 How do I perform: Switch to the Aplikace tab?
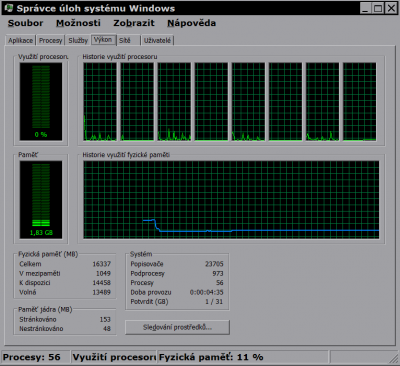(x=21, y=40)
